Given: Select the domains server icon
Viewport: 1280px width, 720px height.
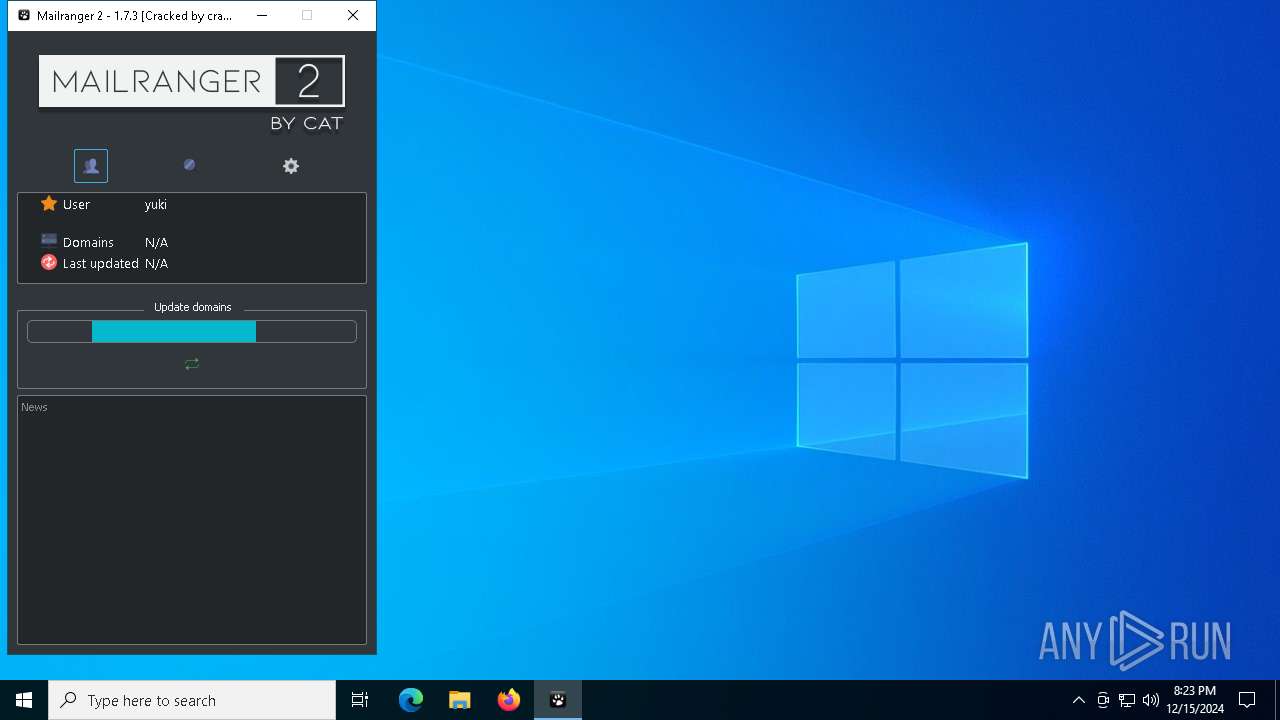Looking at the screenshot, I should tap(49, 240).
